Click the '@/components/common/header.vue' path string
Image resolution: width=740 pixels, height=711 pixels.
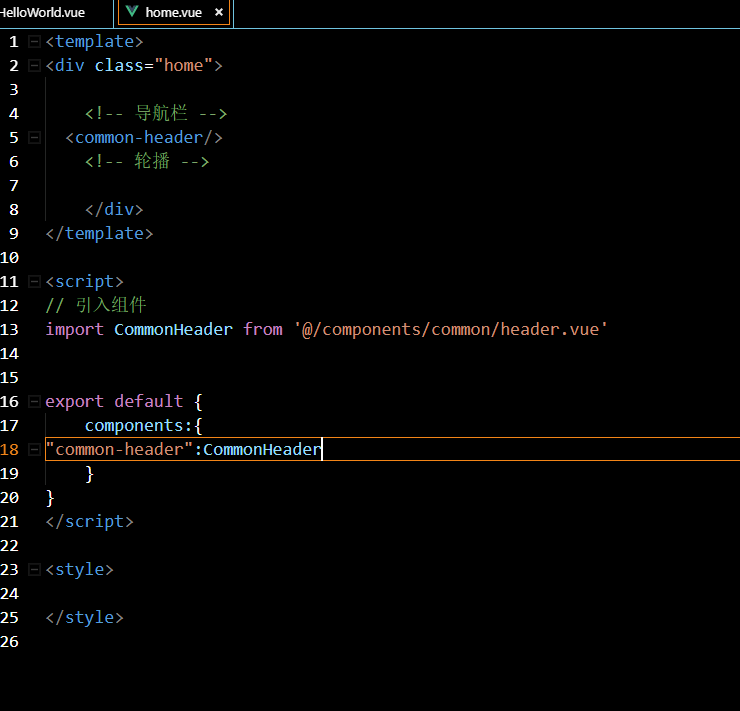pyautogui.click(x=451, y=329)
